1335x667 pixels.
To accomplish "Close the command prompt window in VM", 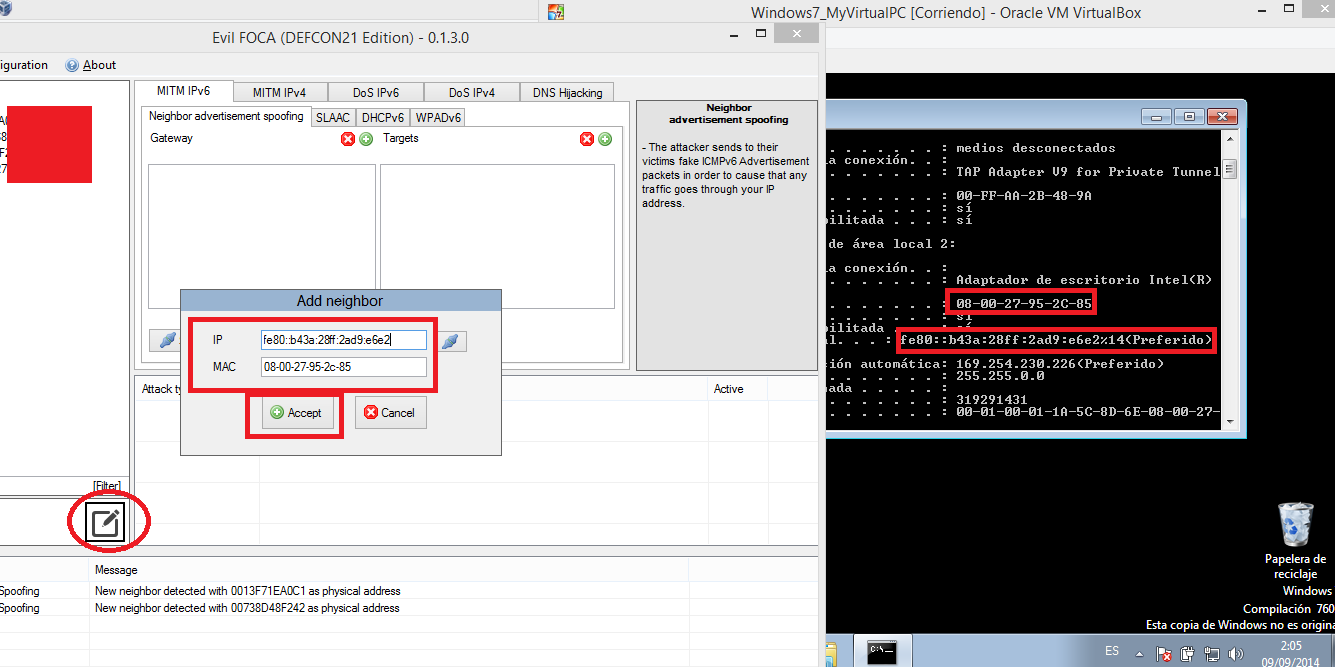I will pyautogui.click(x=1222, y=116).
